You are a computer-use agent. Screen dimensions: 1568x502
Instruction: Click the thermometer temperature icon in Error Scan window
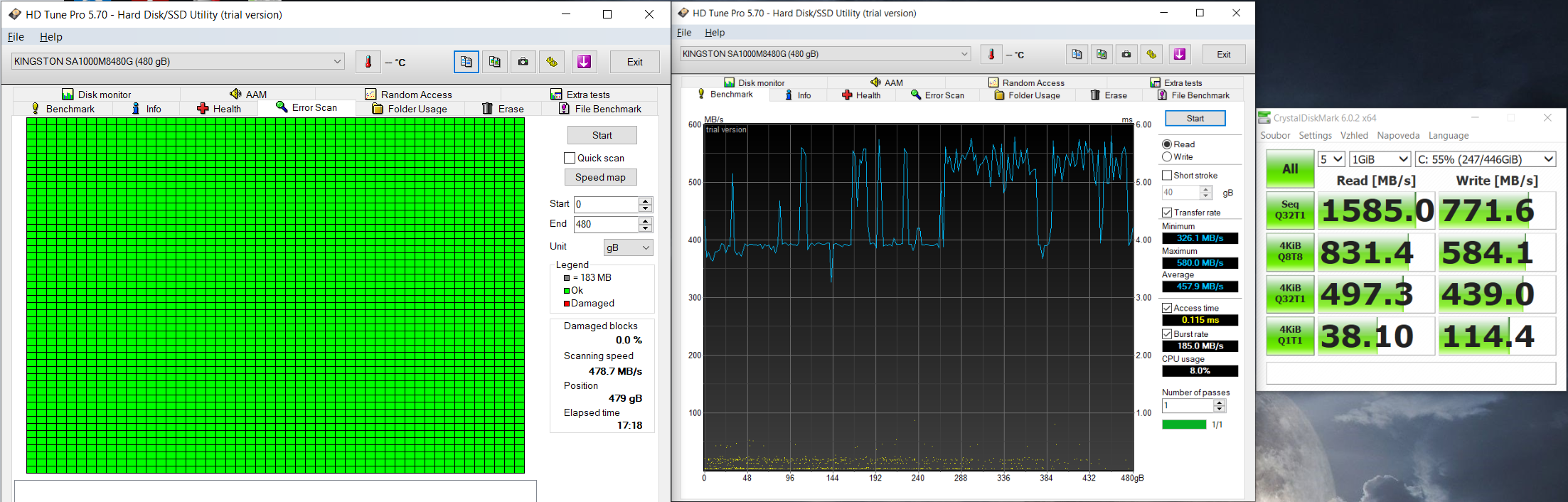(368, 62)
